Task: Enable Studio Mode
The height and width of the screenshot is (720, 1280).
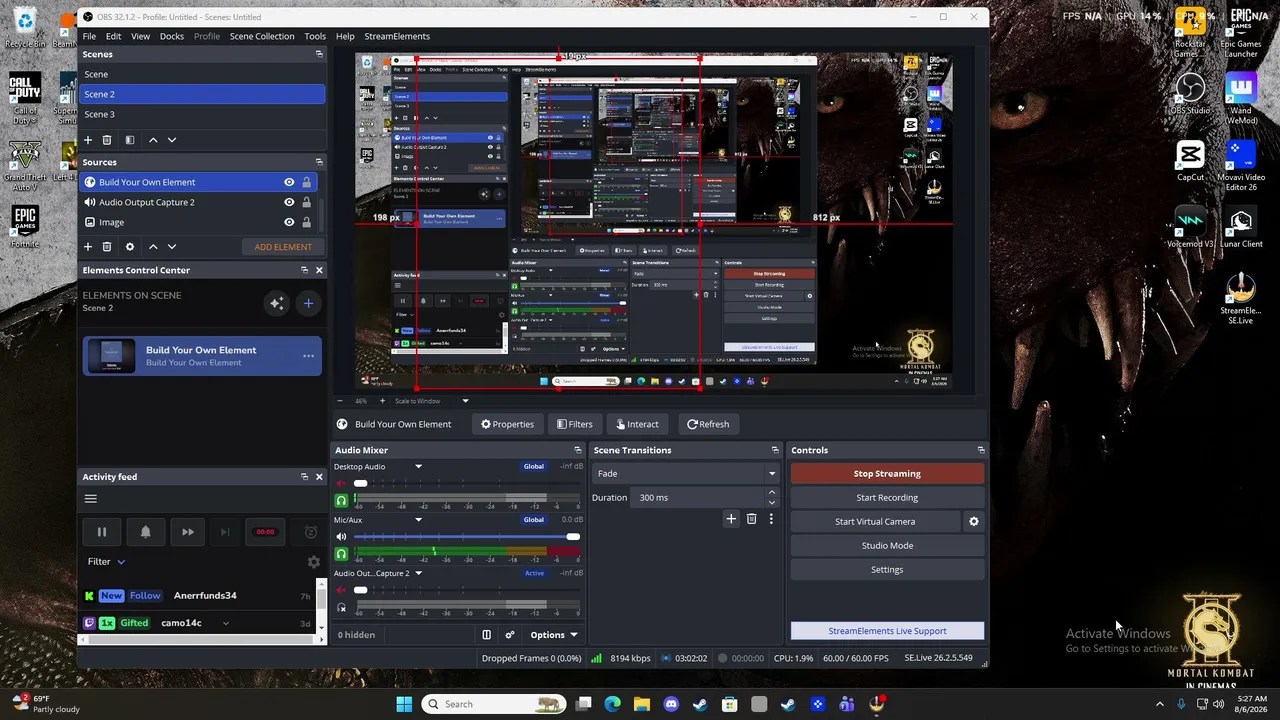Action: click(887, 546)
